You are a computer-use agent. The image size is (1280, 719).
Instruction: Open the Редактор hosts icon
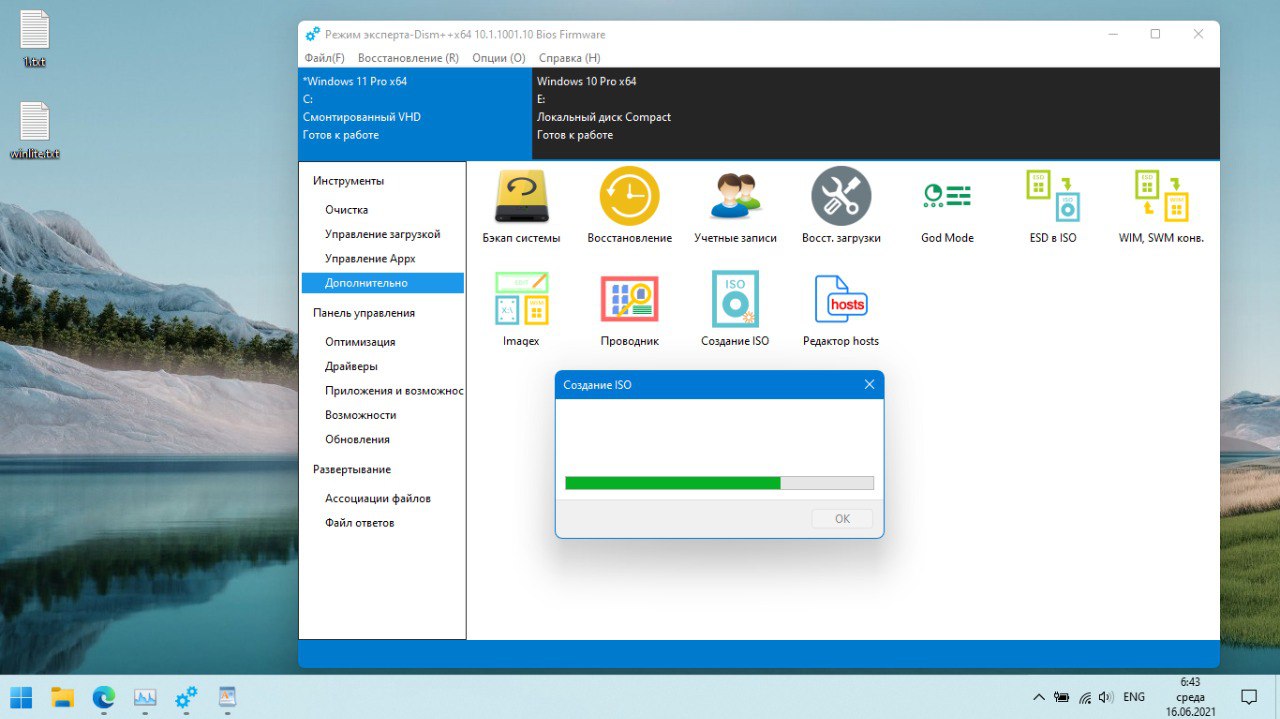[841, 299]
